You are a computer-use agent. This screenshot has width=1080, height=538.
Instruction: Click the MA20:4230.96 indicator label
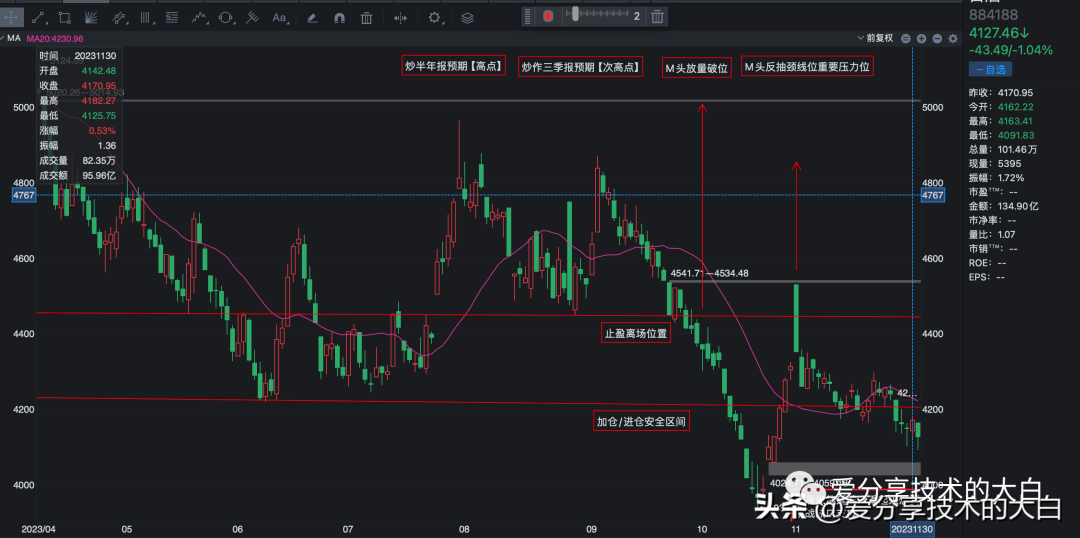54,39
